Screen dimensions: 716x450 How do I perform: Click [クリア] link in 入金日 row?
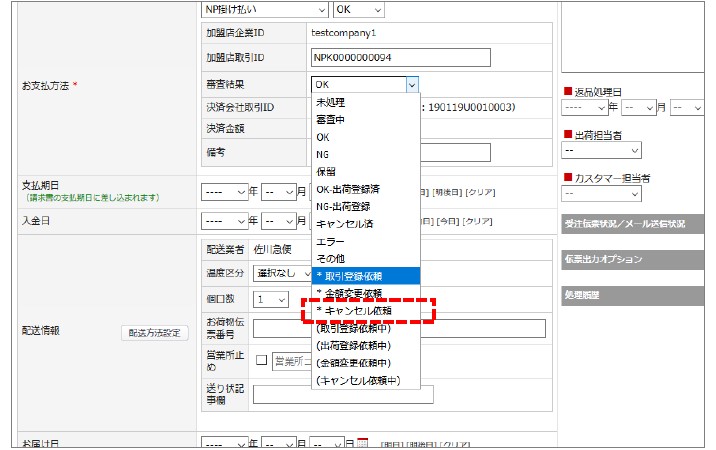477,222
